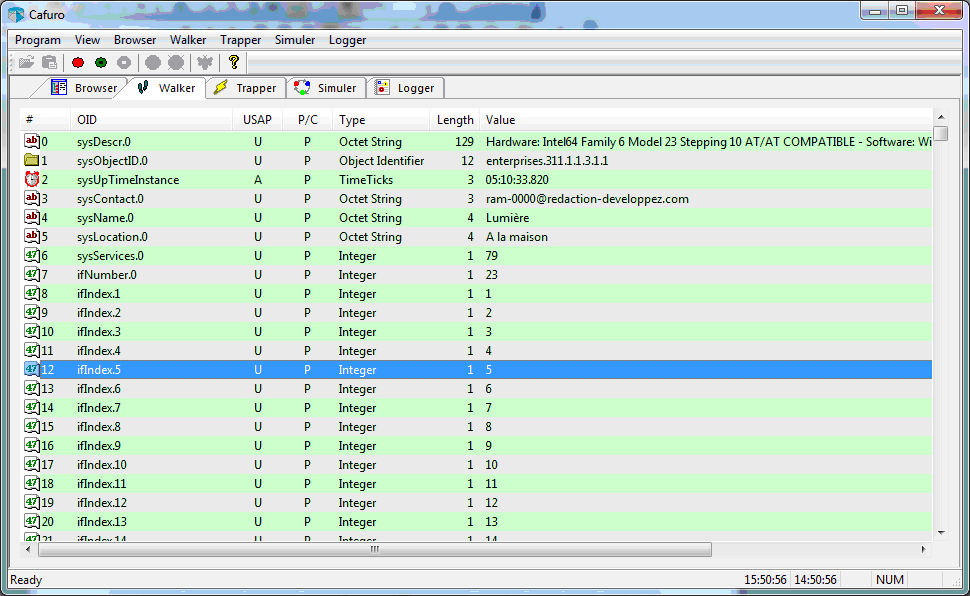Click the open folder toolbar icon

pos(26,62)
